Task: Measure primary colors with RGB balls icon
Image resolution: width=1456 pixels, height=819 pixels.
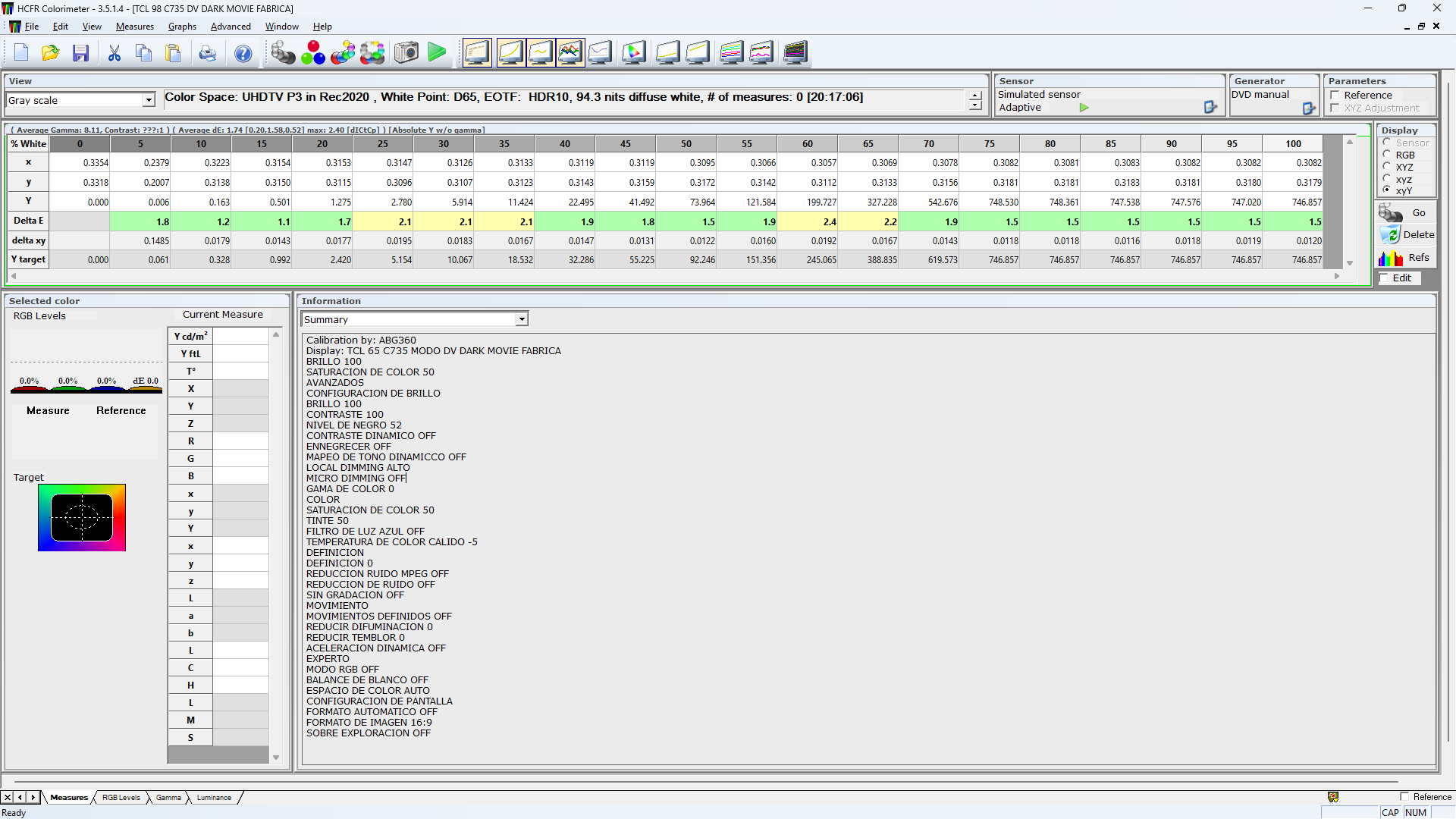Action: coord(312,52)
